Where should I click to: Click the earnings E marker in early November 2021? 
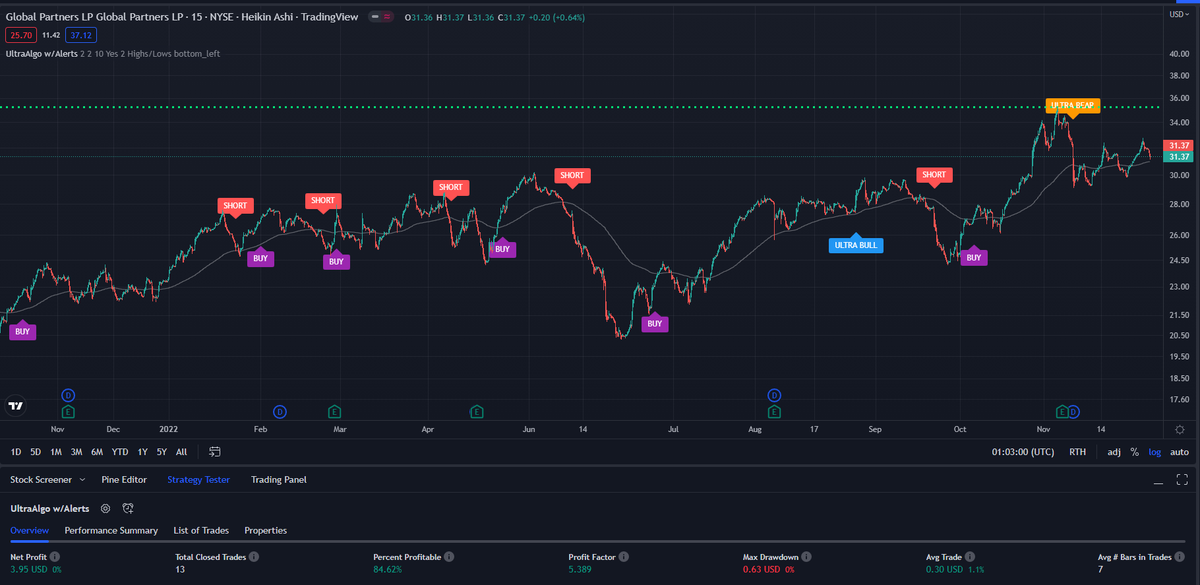point(68,411)
